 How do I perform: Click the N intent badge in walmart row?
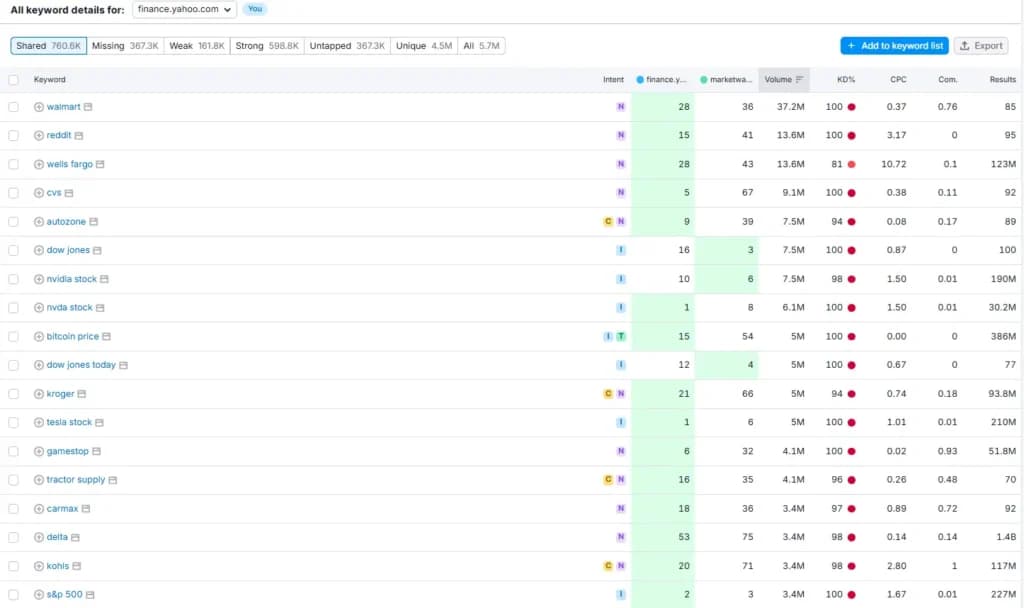coord(620,106)
